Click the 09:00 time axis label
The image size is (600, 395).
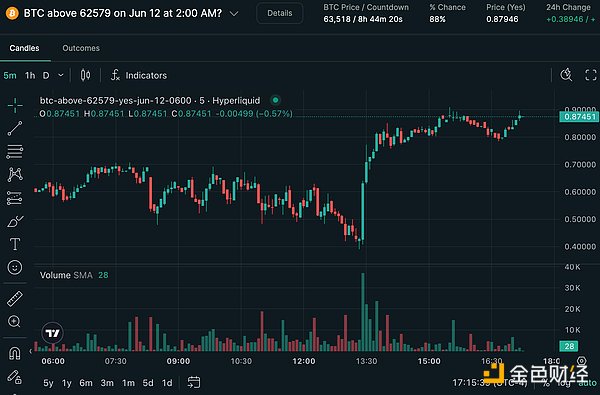point(178,361)
